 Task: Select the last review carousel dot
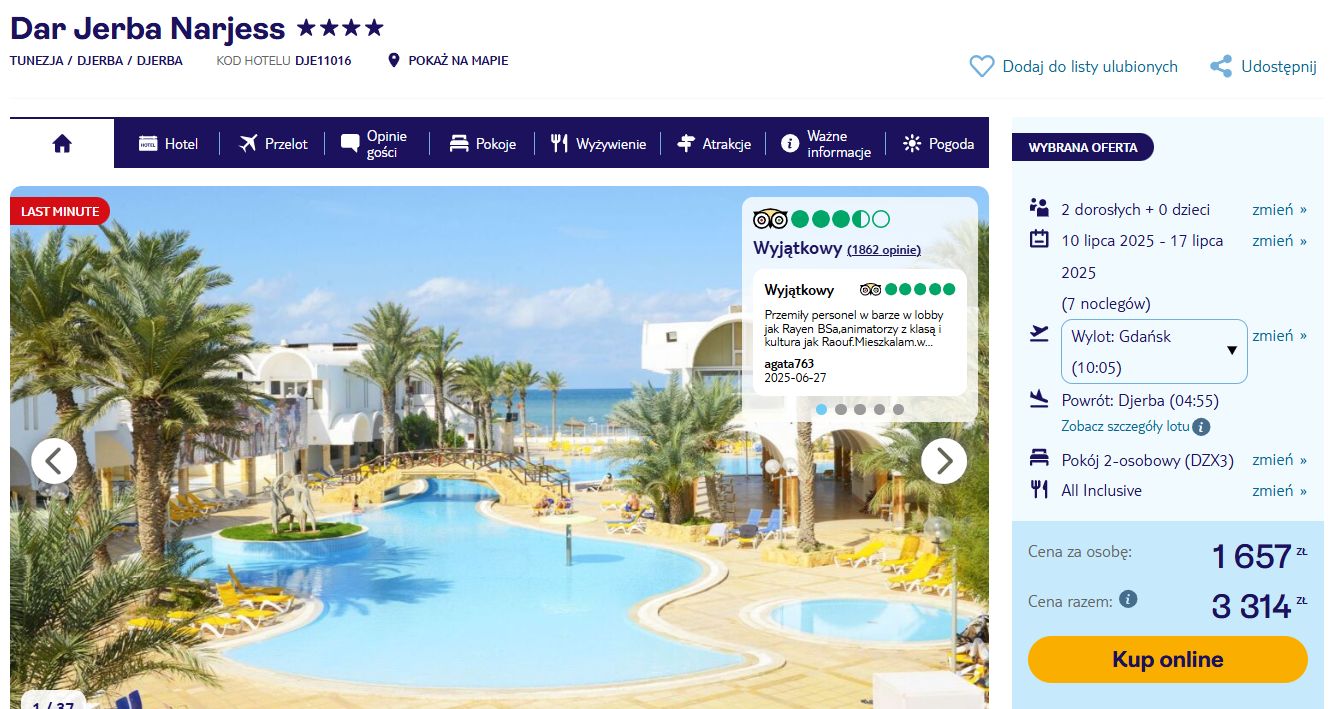click(x=898, y=409)
